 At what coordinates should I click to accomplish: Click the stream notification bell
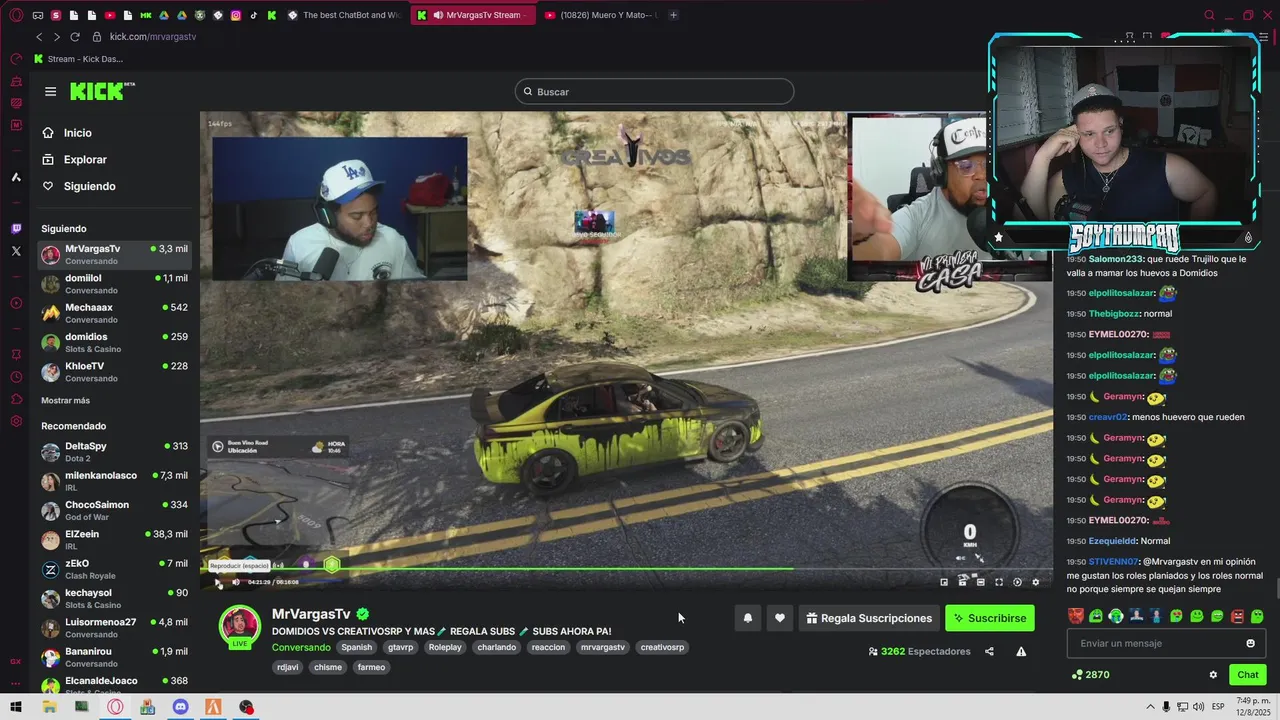pos(747,618)
